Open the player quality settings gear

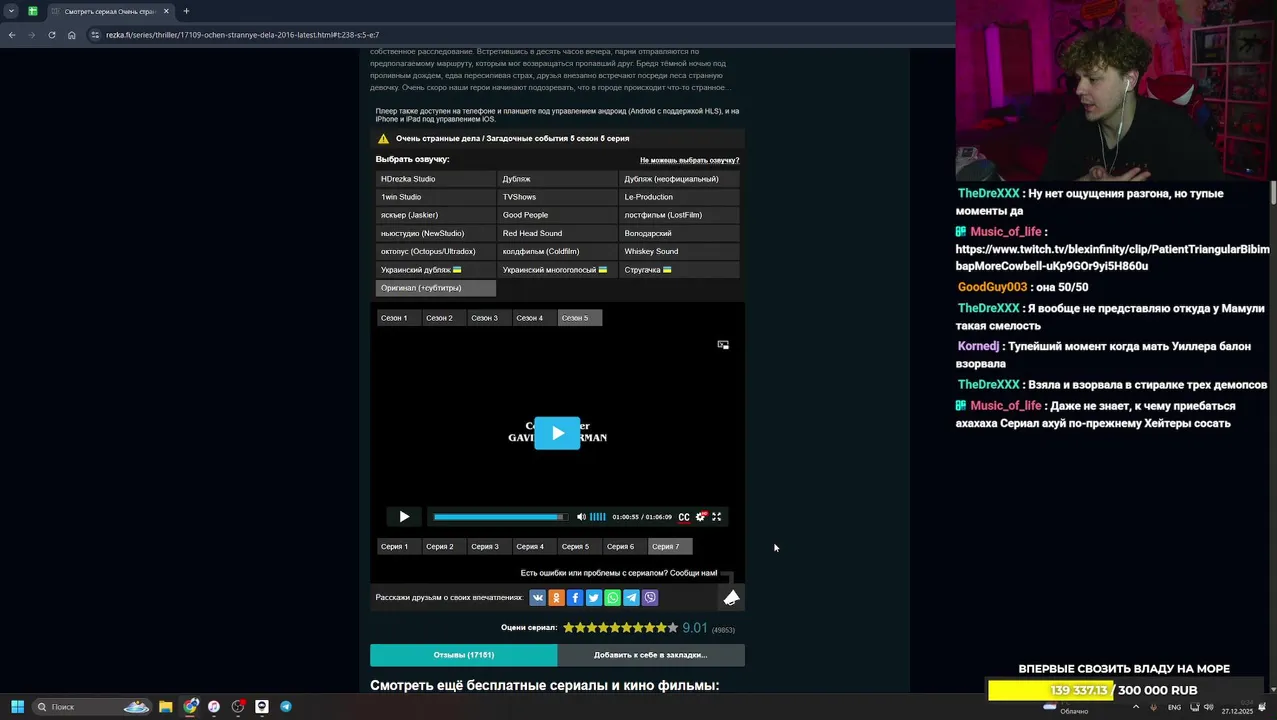pos(701,517)
